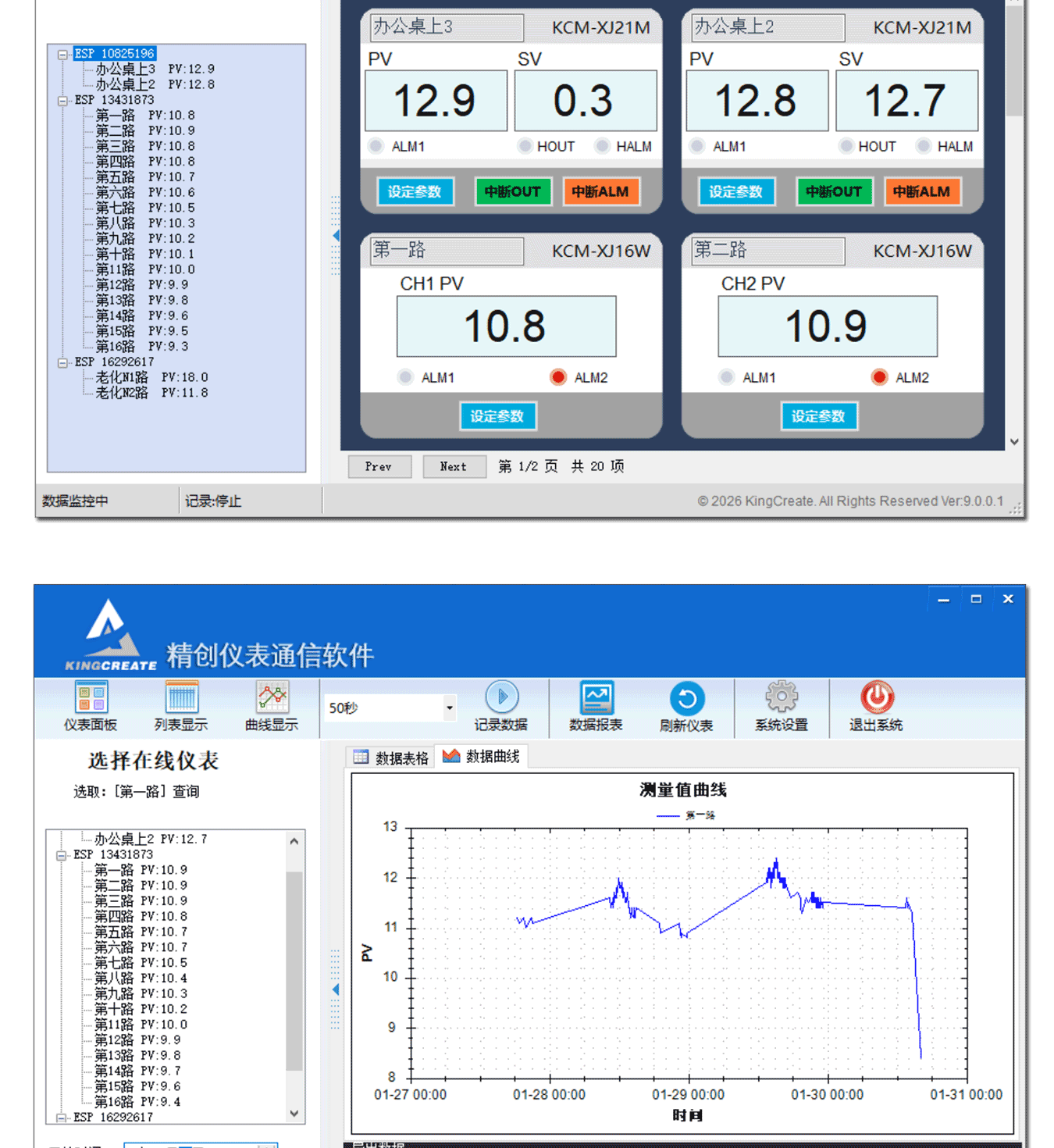Toggle ALM1 indicator on 办公桌上3 panel
Image resolution: width=1054 pixels, height=1148 pixels.
click(376, 146)
